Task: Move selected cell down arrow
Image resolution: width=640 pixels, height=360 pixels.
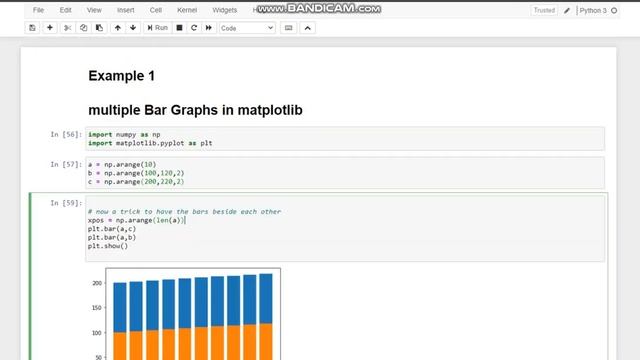Action: pyautogui.click(x=133, y=28)
